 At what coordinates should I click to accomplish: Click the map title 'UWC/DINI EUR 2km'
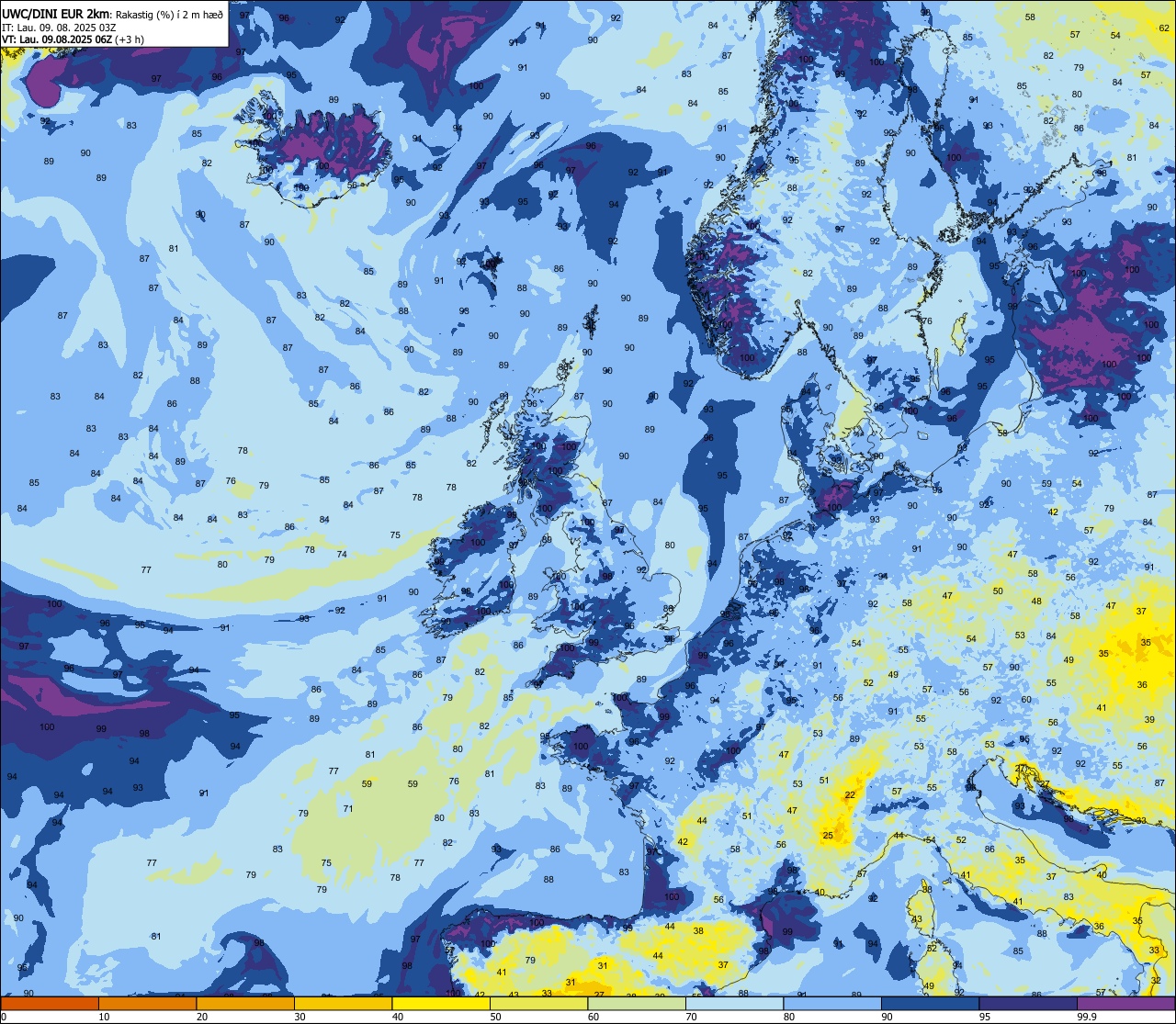coord(56,14)
